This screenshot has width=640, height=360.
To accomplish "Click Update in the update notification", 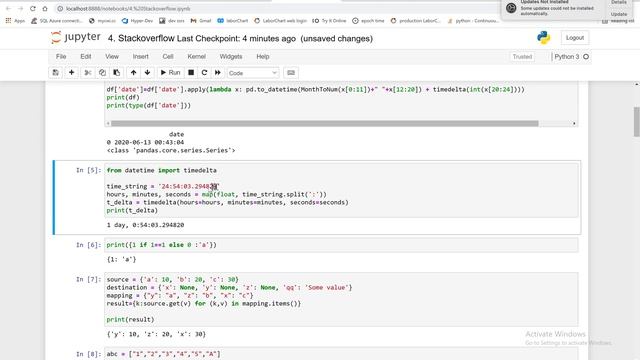I will click(619, 14).
